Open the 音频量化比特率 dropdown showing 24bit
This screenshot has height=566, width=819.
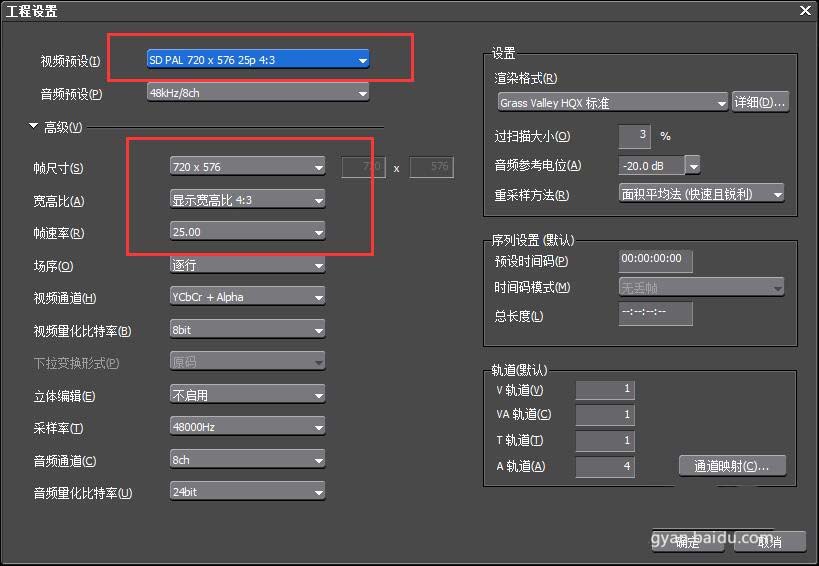pyautogui.click(x=247, y=492)
